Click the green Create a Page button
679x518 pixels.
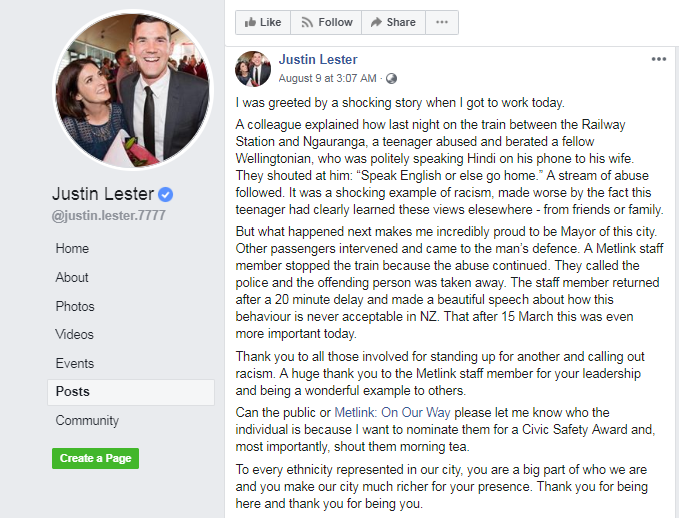click(95, 458)
